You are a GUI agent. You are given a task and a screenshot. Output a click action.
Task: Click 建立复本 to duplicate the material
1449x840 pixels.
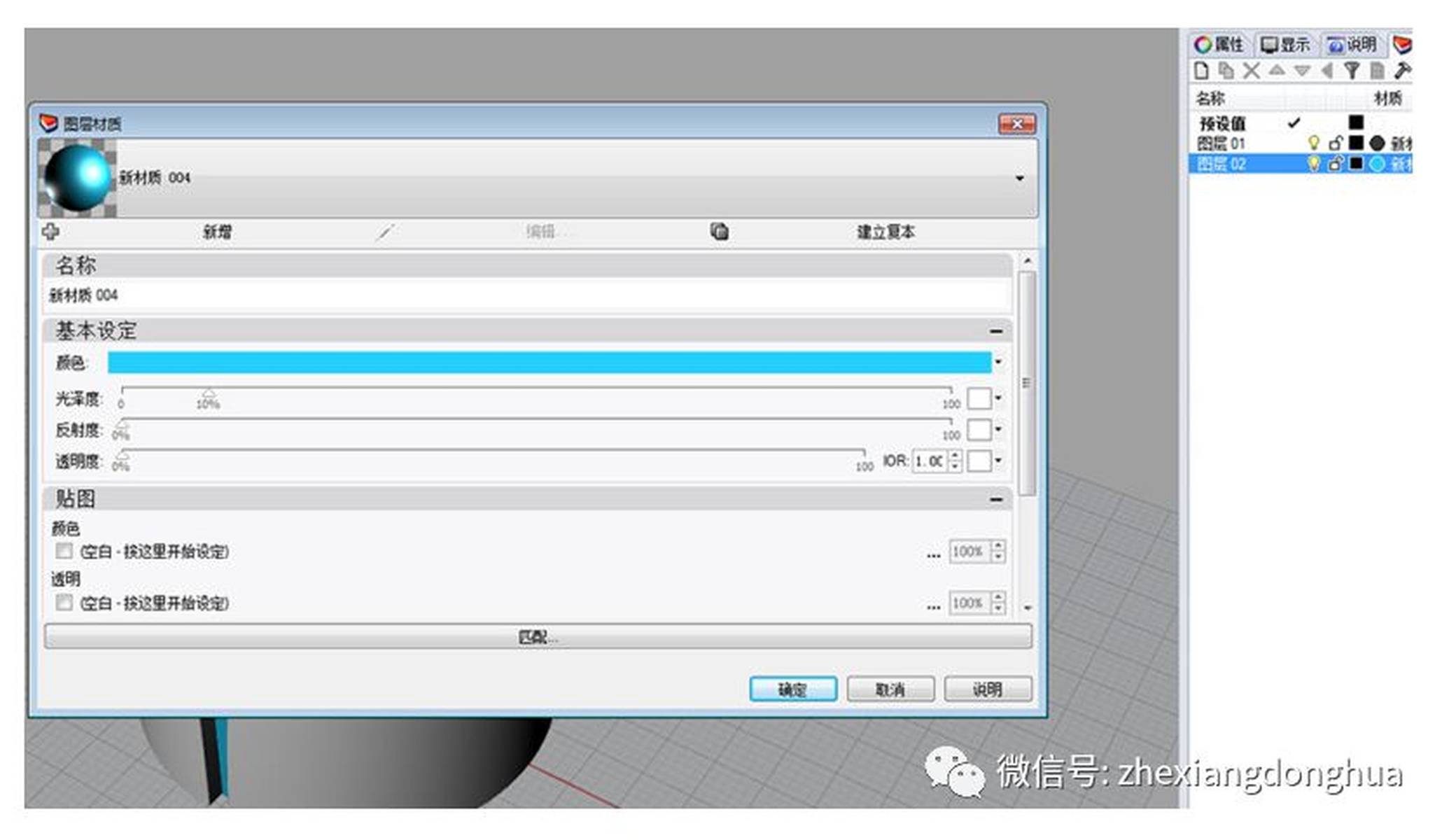tap(885, 232)
